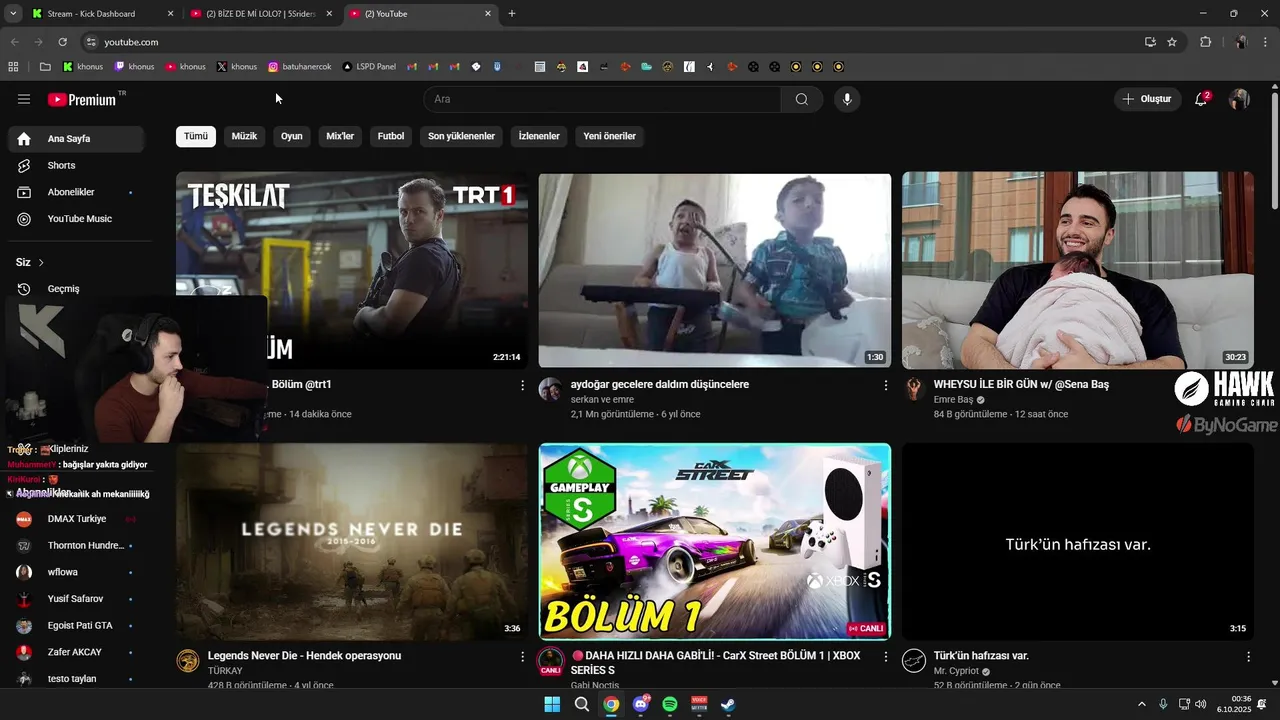Open the Legends Never Die video thumbnail
Viewport: 1280px width, 720px height.
pos(352,541)
